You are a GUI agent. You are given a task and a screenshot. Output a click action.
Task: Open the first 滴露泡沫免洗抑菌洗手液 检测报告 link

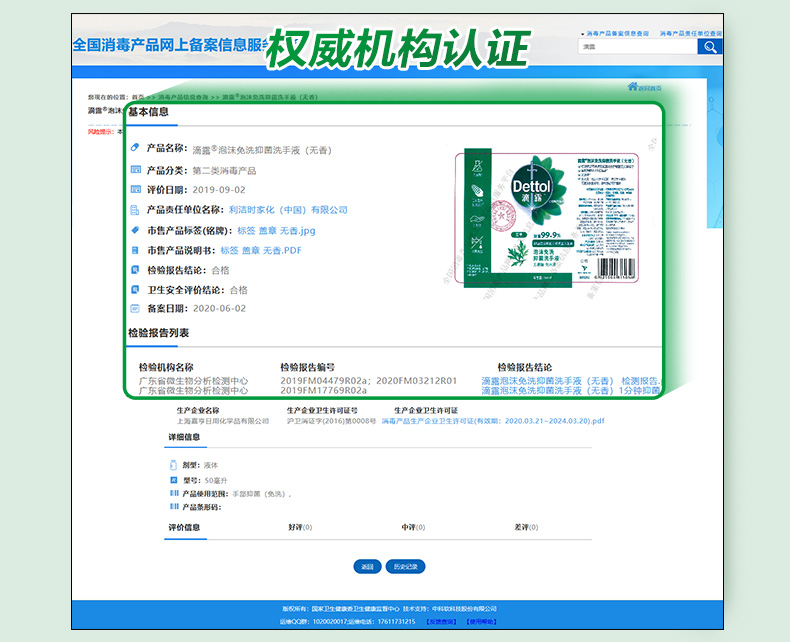571,381
